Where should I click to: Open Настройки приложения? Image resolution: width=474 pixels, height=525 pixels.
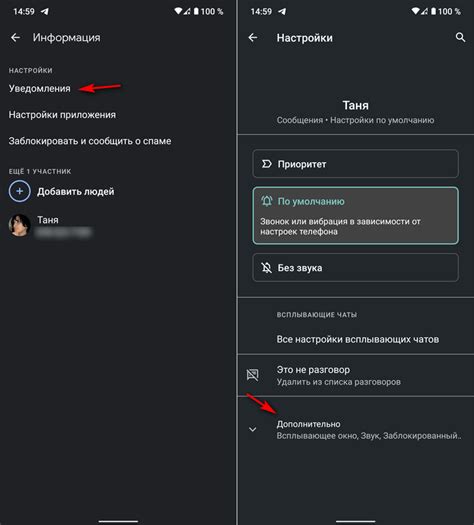click(x=62, y=115)
